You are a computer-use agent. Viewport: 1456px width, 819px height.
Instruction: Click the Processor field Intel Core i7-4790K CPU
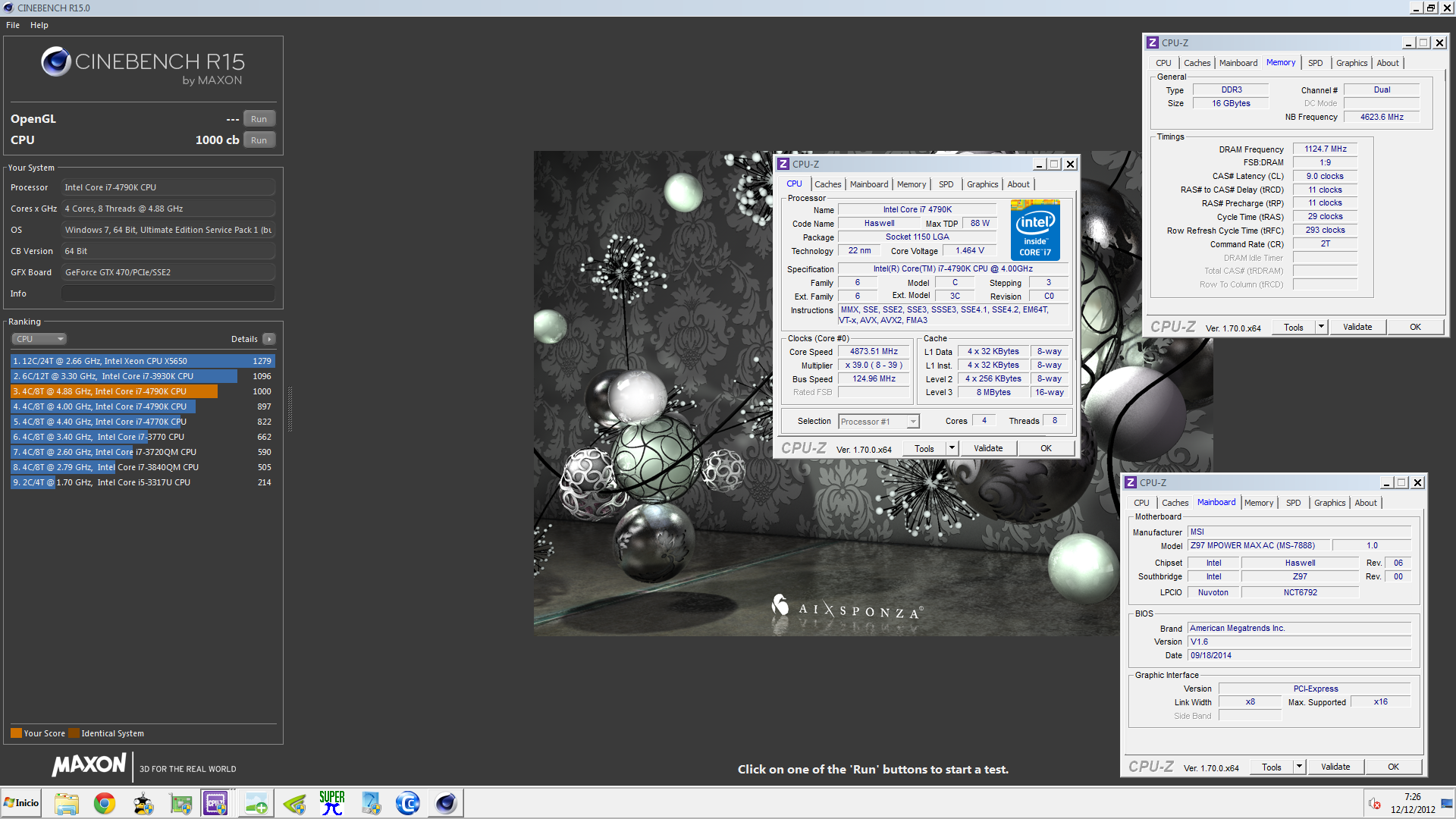168,187
